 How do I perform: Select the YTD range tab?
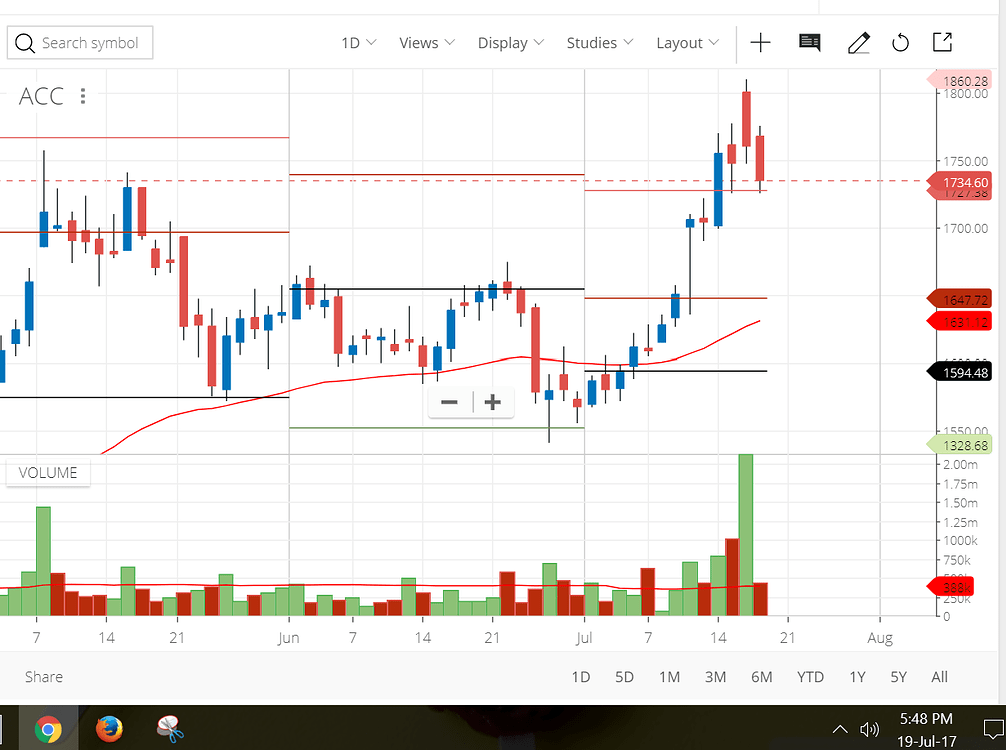click(x=810, y=677)
